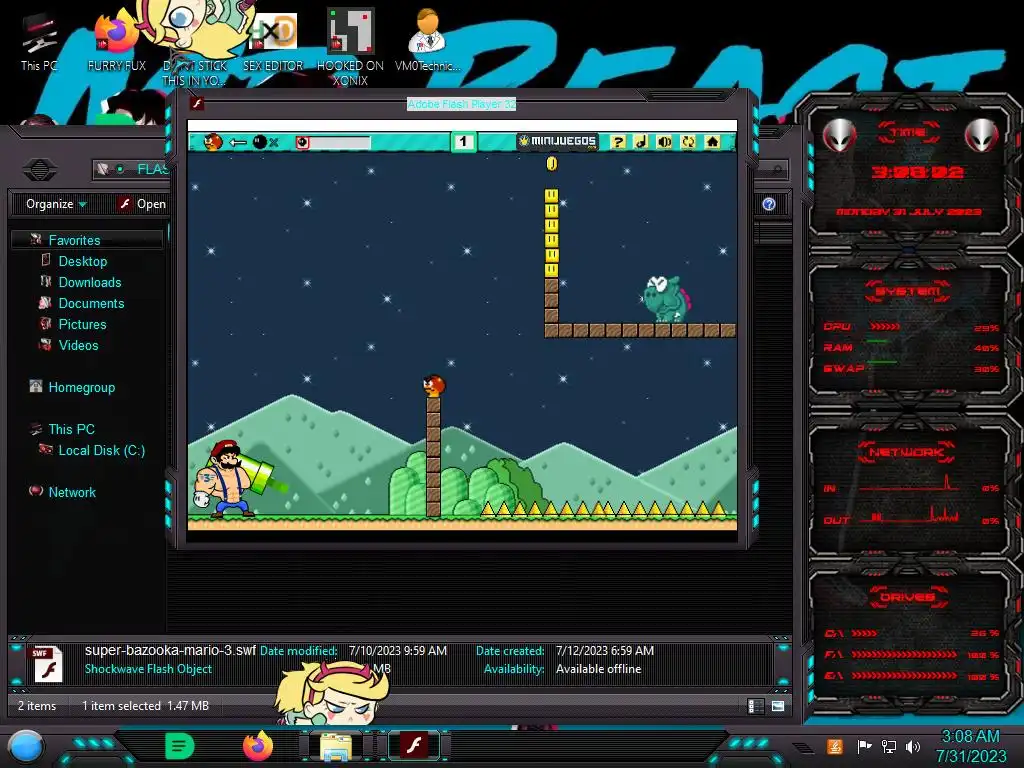The height and width of the screenshot is (768, 1024).
Task: Click the SYSTEM widget header
Action: click(x=908, y=291)
